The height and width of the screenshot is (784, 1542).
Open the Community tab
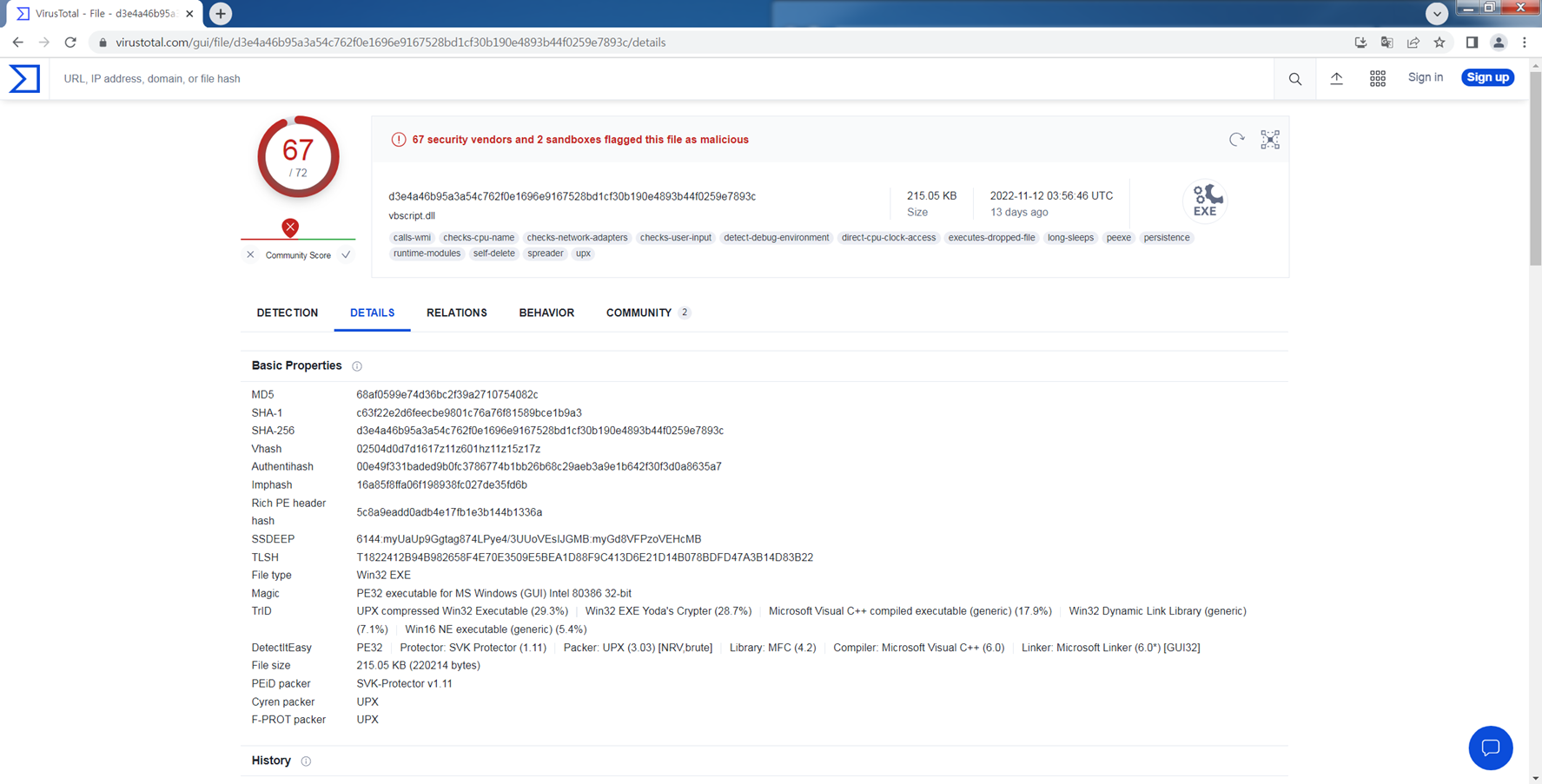pyautogui.click(x=648, y=313)
